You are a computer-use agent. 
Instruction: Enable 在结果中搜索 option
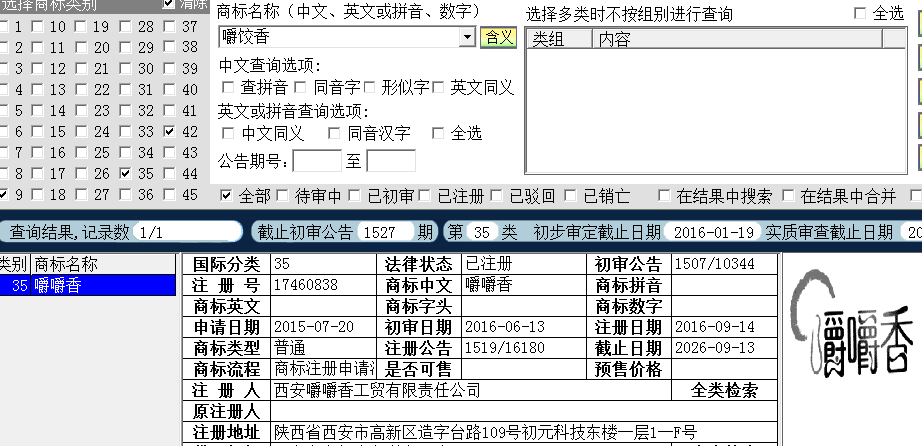664,196
